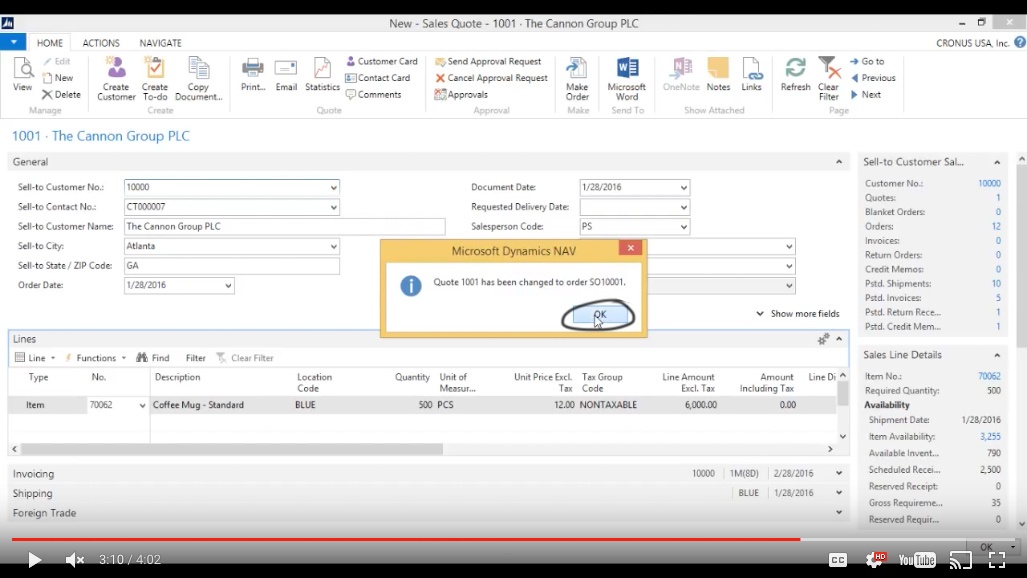This screenshot has width=1027, height=578.
Task: Send to Microsoft Word
Action: [x=627, y=78]
